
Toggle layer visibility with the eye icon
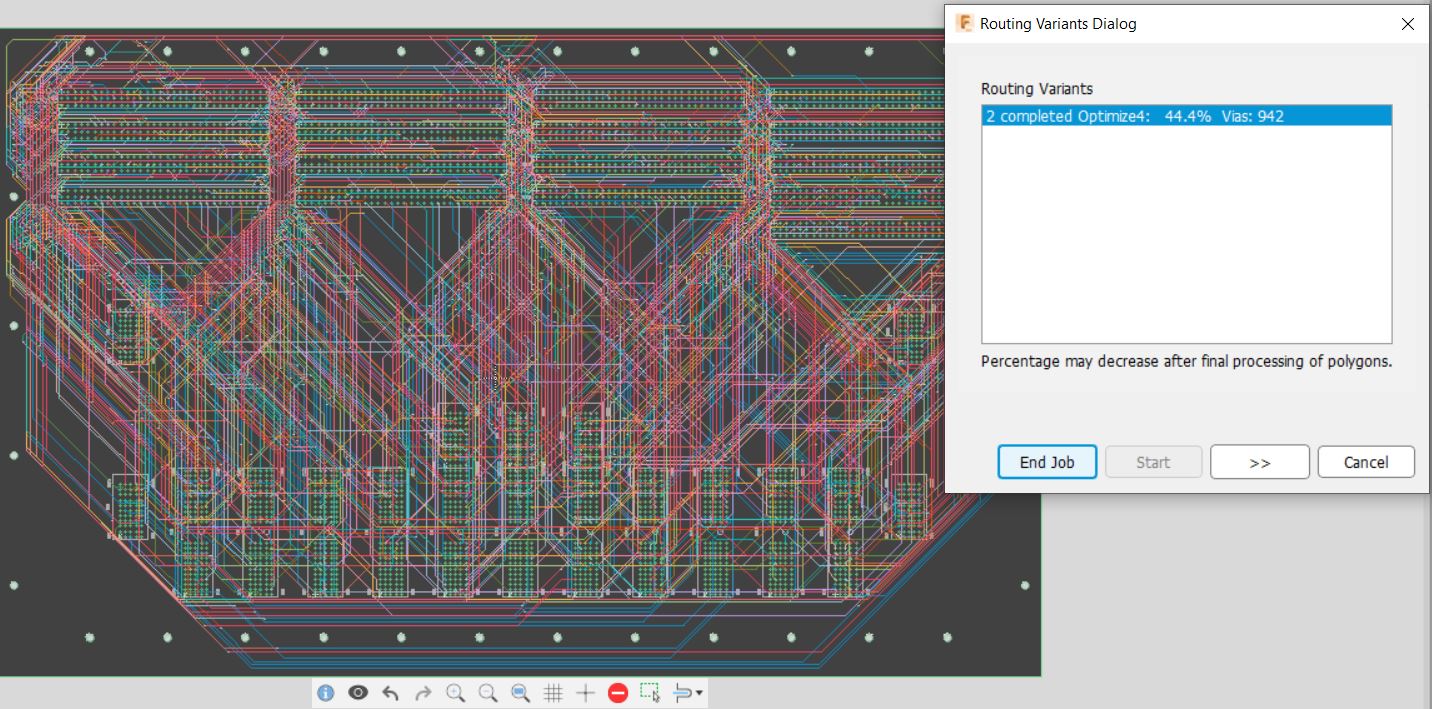click(x=358, y=691)
